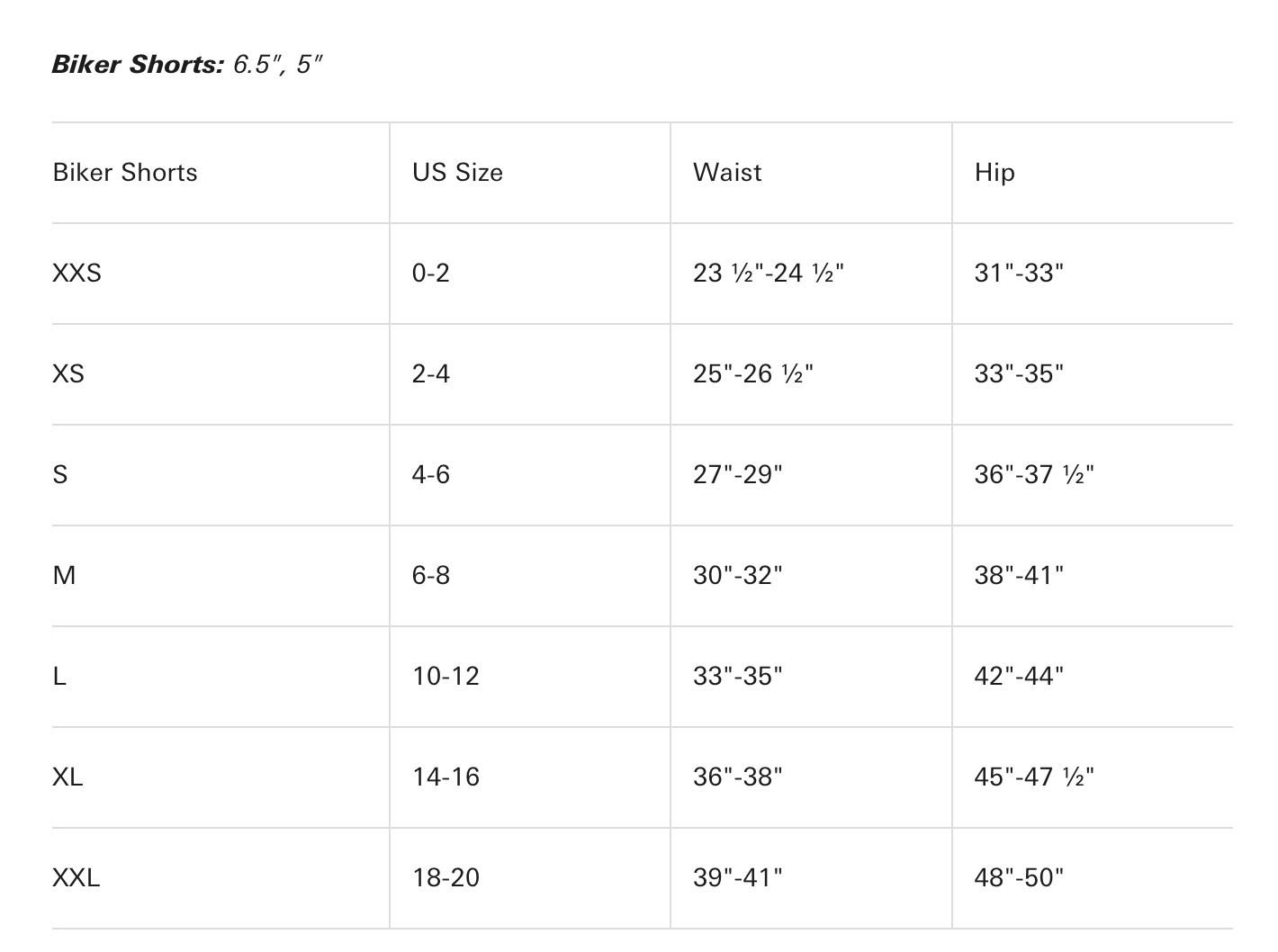Click the US size 0-2 cell
1278x952 pixels.
(x=430, y=274)
